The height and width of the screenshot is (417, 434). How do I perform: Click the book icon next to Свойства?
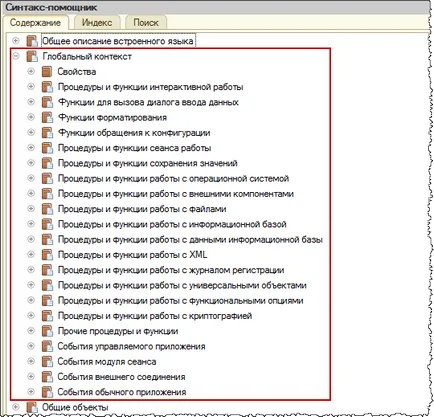[47, 71]
